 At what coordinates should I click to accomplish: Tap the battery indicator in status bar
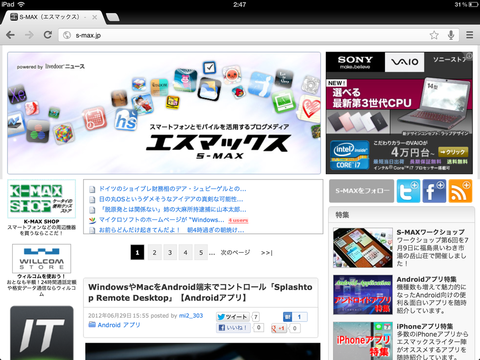pos(473,5)
